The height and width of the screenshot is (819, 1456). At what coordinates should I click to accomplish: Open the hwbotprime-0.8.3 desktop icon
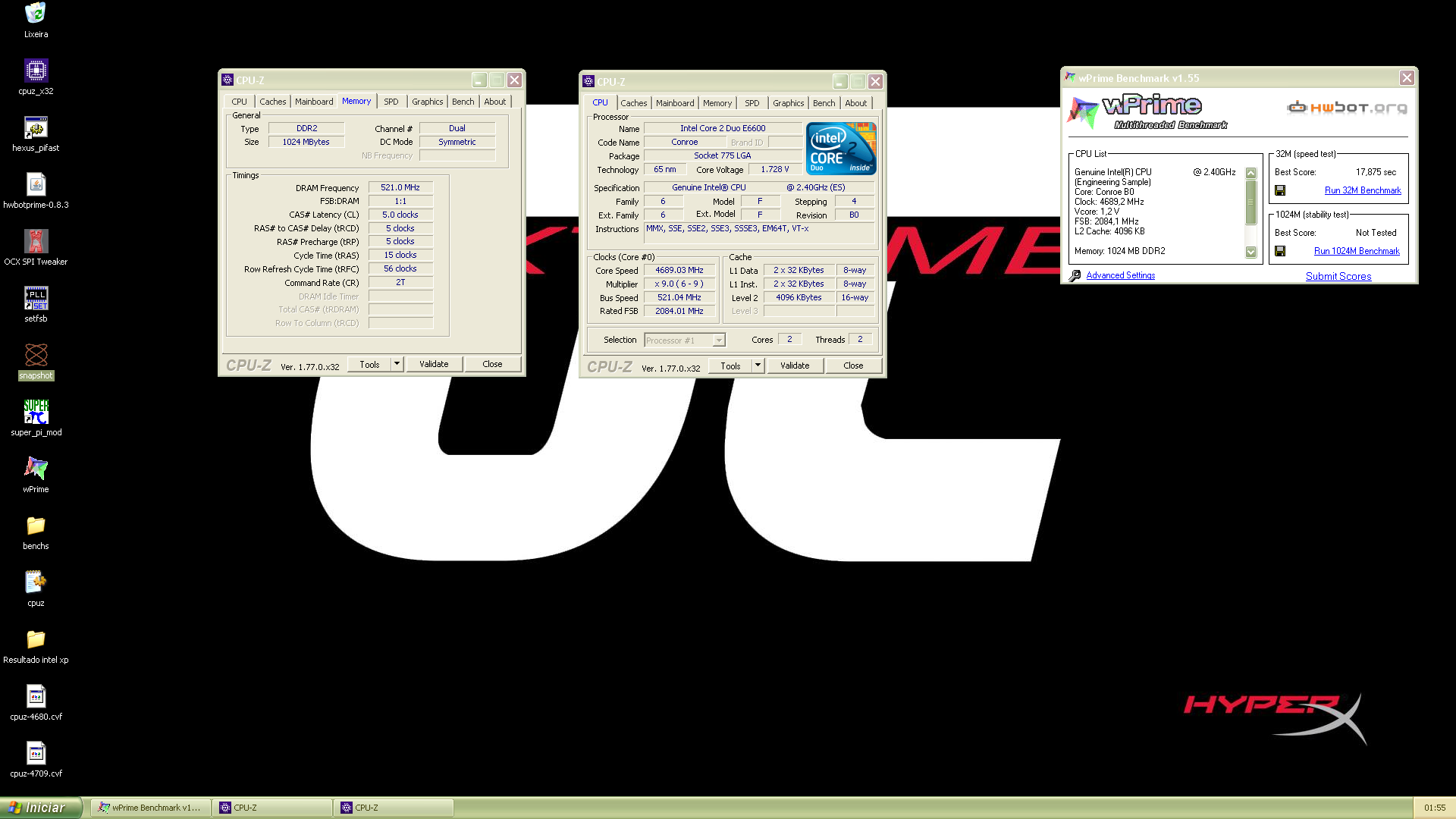point(36,184)
